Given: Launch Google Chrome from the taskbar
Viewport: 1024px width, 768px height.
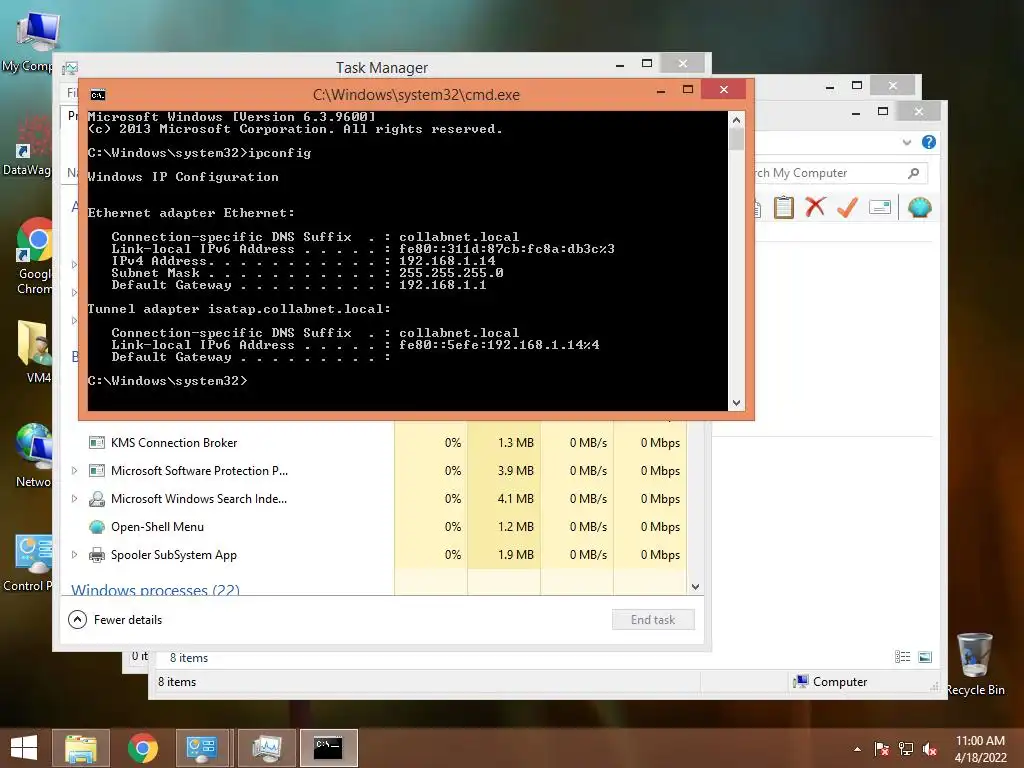Looking at the screenshot, I should (x=142, y=748).
